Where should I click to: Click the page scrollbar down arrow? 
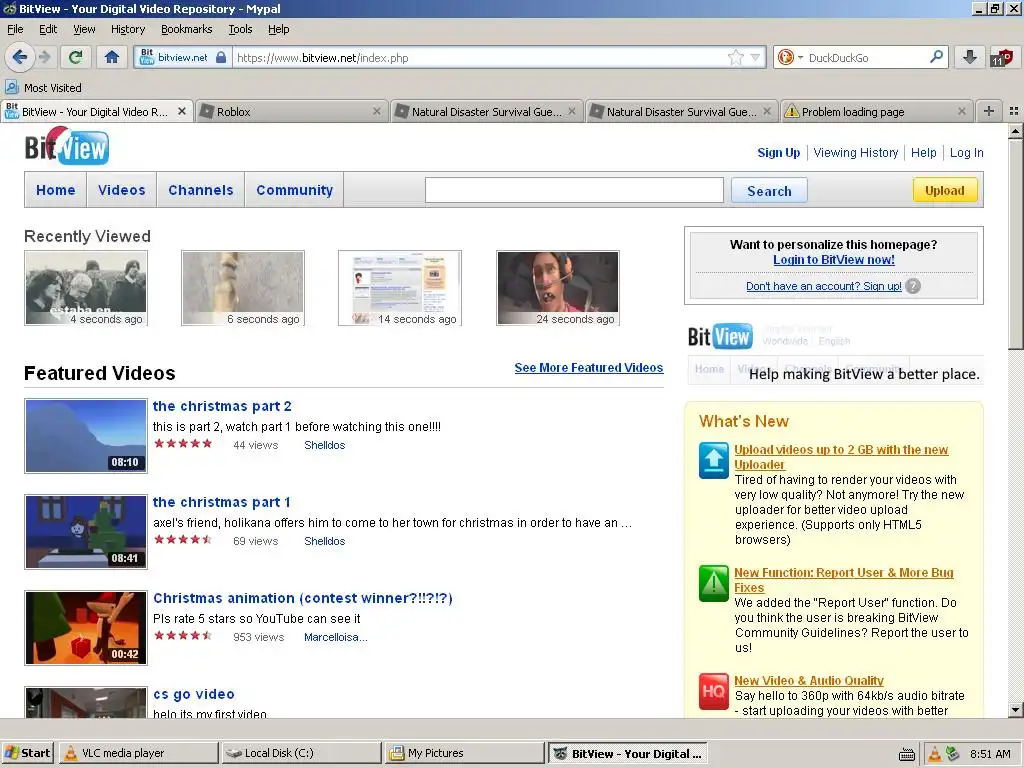point(1015,710)
